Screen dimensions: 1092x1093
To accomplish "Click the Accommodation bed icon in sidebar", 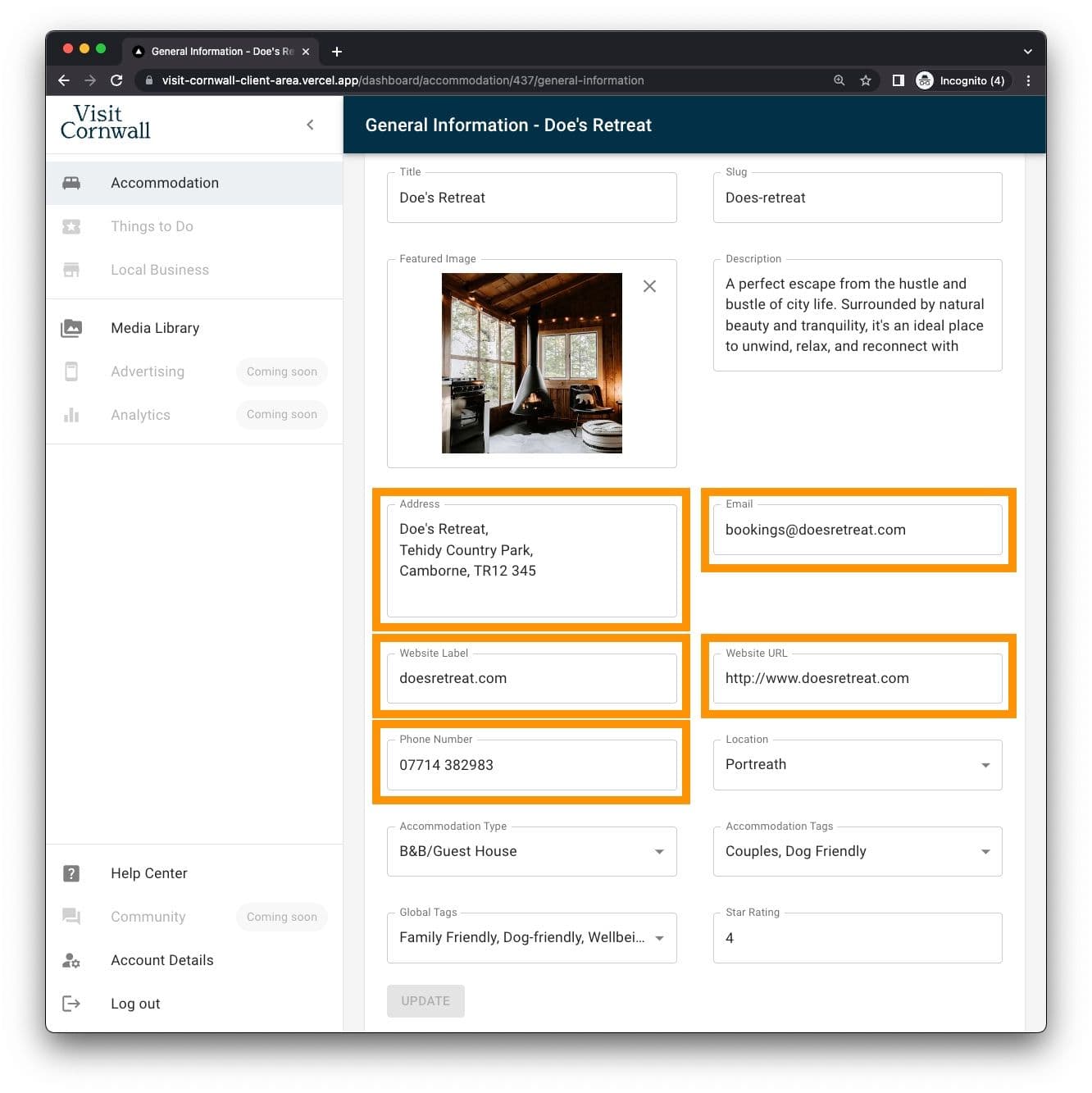I will point(71,183).
